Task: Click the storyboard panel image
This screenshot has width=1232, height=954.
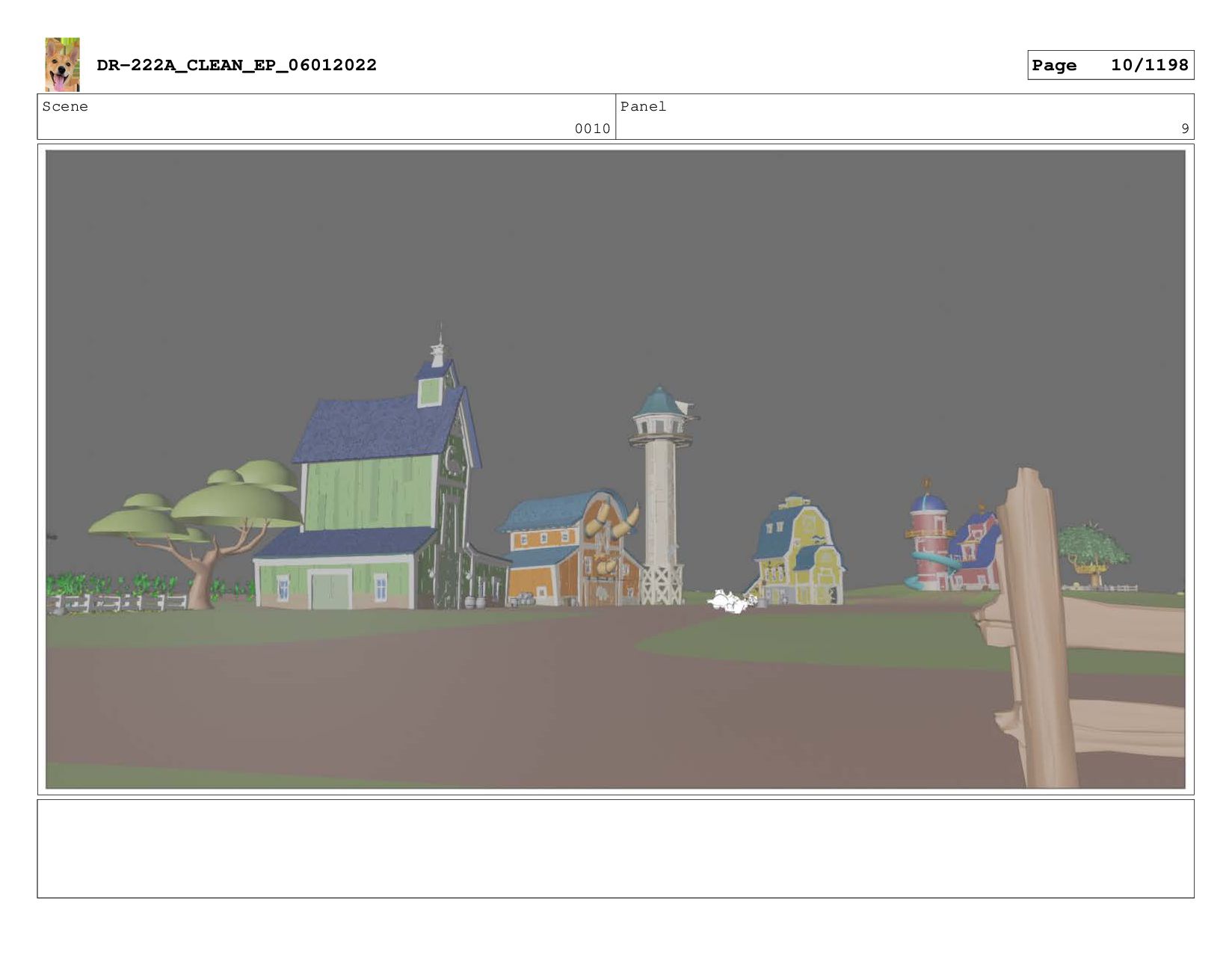Action: pyautogui.click(x=615, y=470)
